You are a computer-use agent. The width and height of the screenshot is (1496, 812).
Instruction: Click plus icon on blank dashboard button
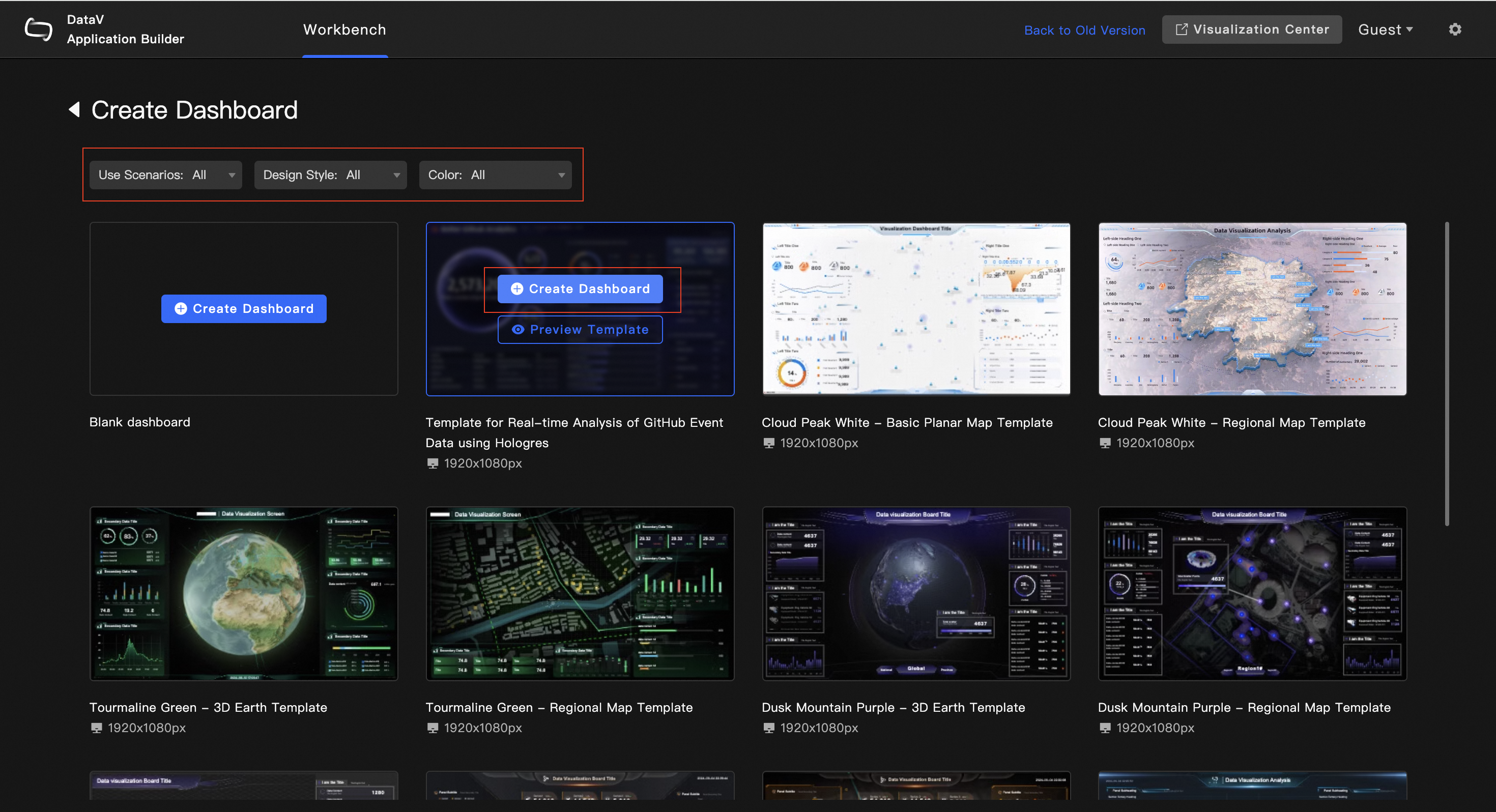pyautogui.click(x=181, y=309)
